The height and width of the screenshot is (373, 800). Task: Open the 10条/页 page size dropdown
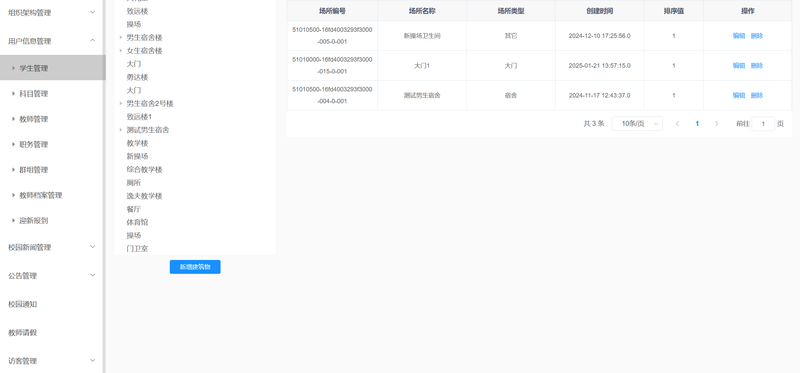[637, 123]
